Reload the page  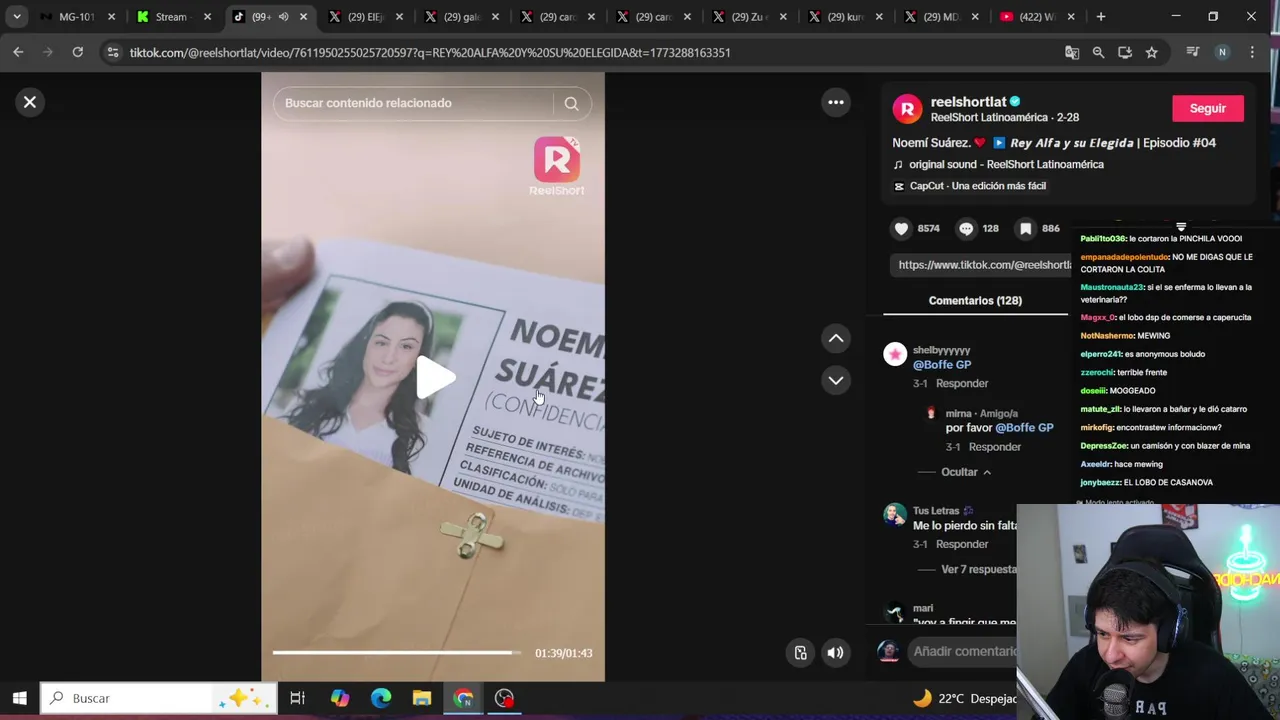click(x=77, y=52)
